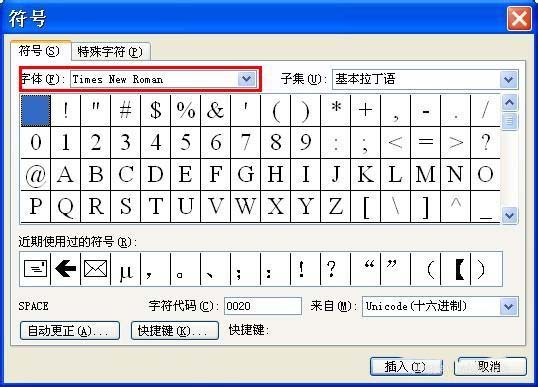
Task: Pick the right double quote recent symbol
Action: click(396, 269)
